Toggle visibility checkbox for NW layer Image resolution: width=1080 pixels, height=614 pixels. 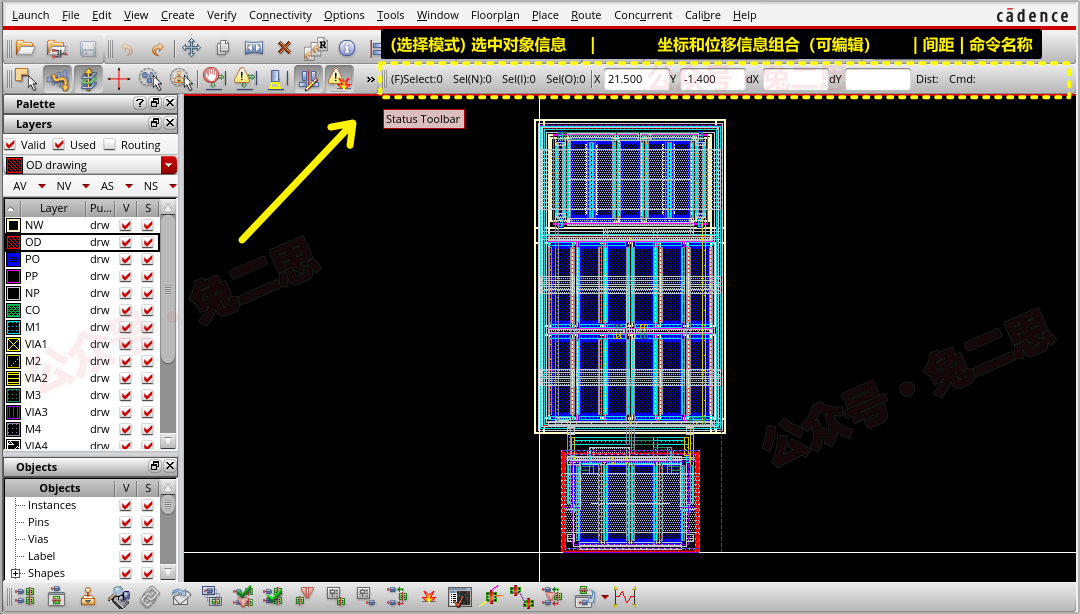[125, 225]
